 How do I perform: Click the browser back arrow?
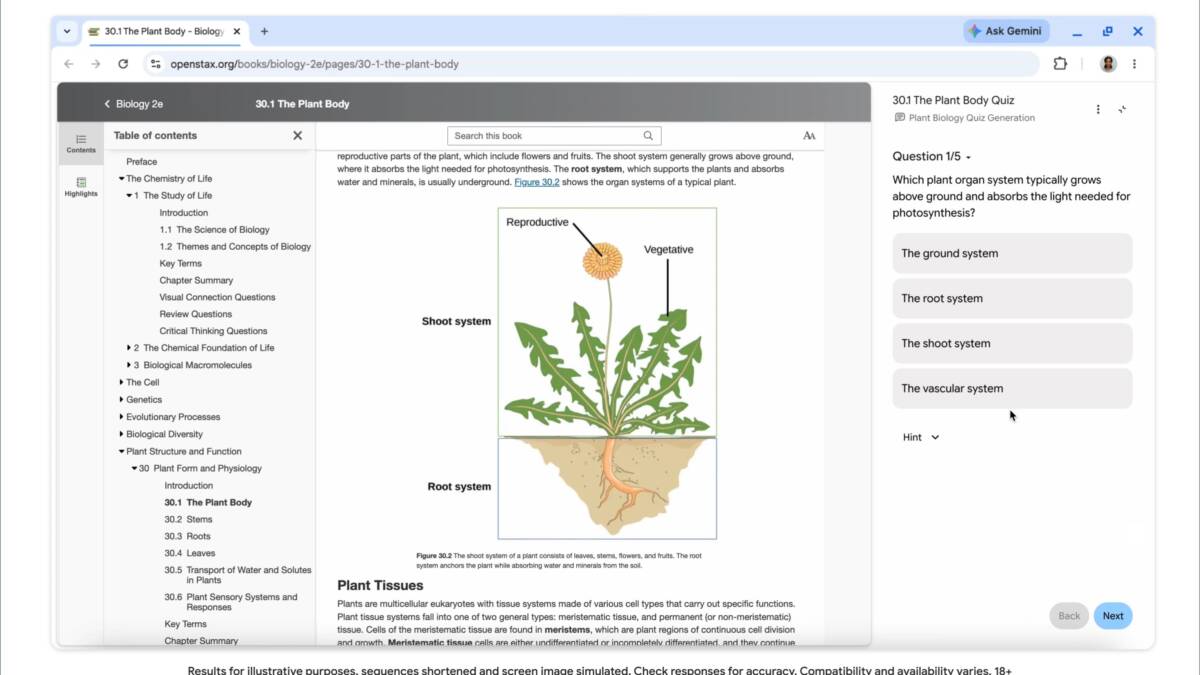(69, 64)
